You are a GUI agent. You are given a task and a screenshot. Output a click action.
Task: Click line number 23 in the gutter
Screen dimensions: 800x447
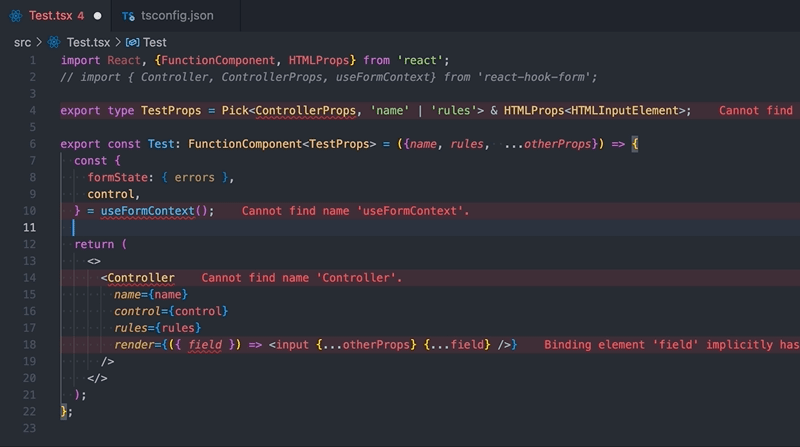[x=30, y=428]
